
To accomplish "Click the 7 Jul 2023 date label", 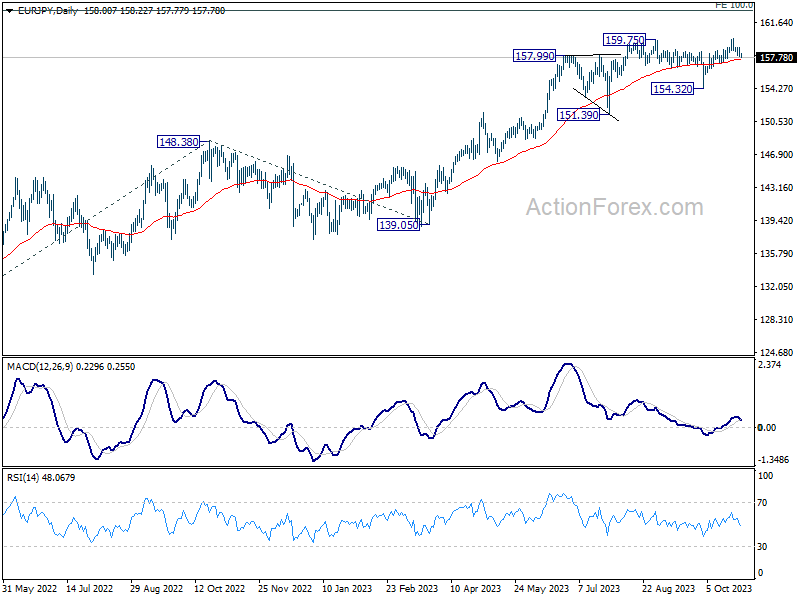I will coord(599,589).
